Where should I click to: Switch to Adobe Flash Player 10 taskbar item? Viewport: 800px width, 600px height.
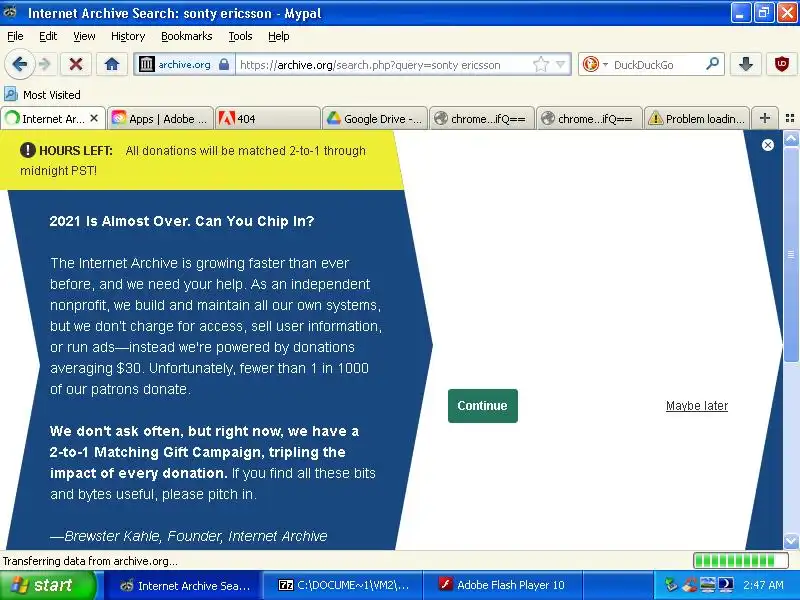(503, 585)
